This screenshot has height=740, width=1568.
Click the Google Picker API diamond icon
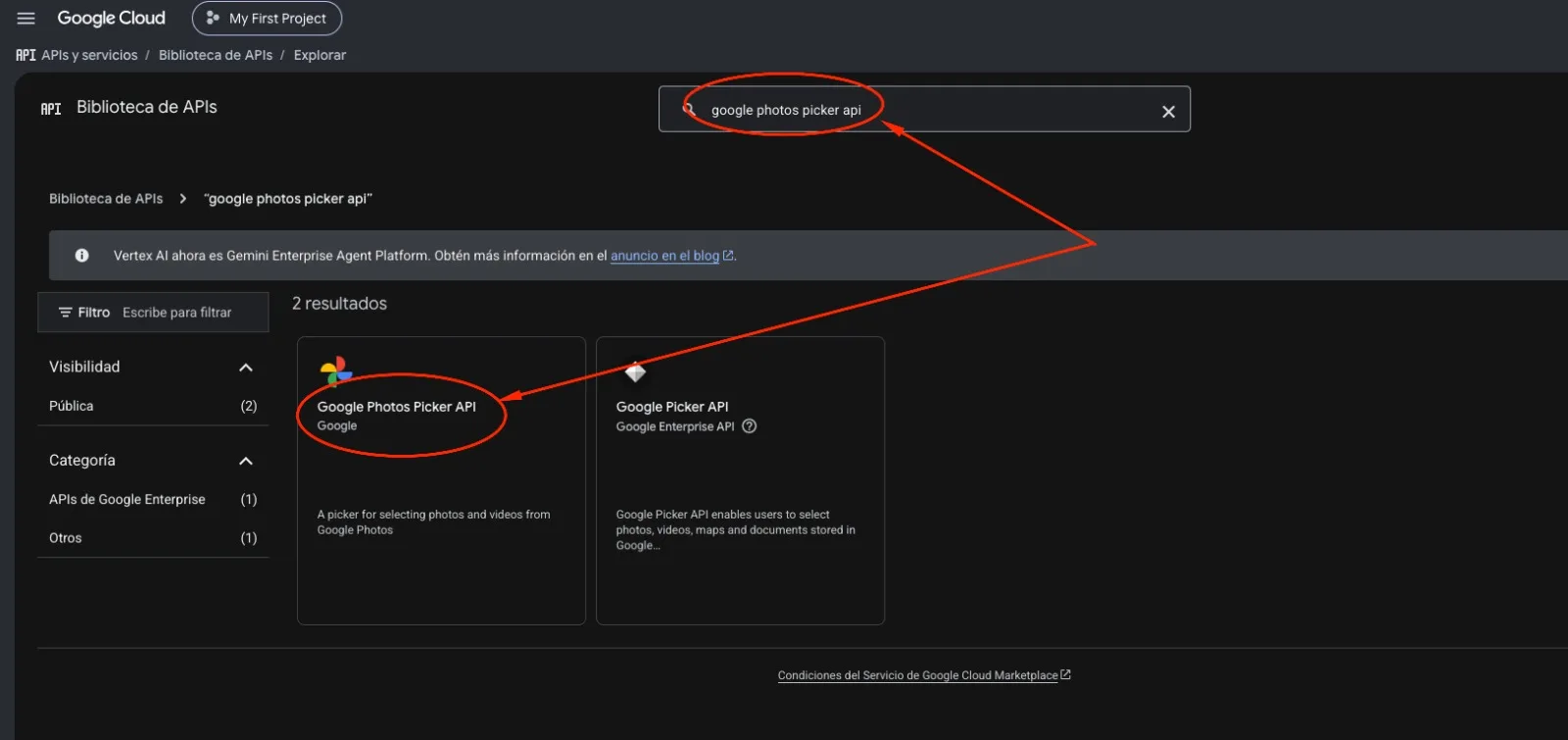[x=635, y=372]
